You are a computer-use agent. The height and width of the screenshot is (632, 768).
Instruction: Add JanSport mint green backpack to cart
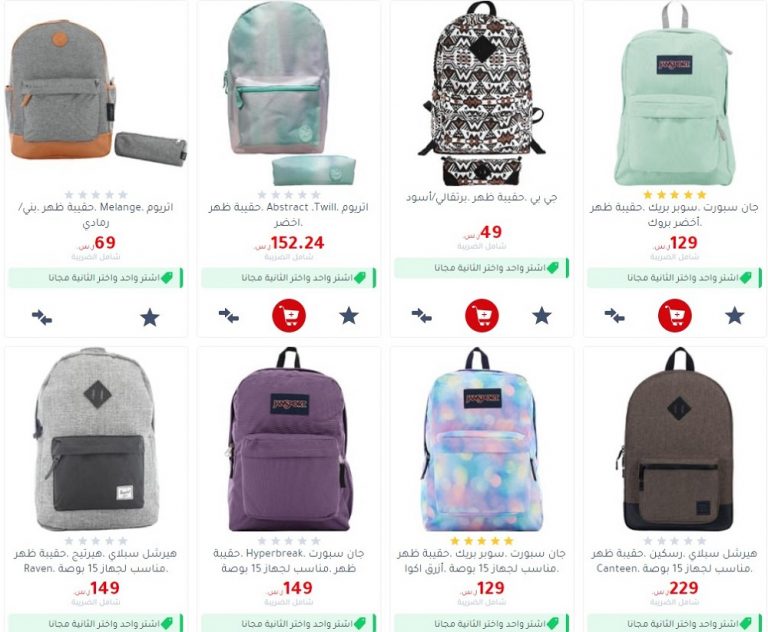(x=675, y=316)
